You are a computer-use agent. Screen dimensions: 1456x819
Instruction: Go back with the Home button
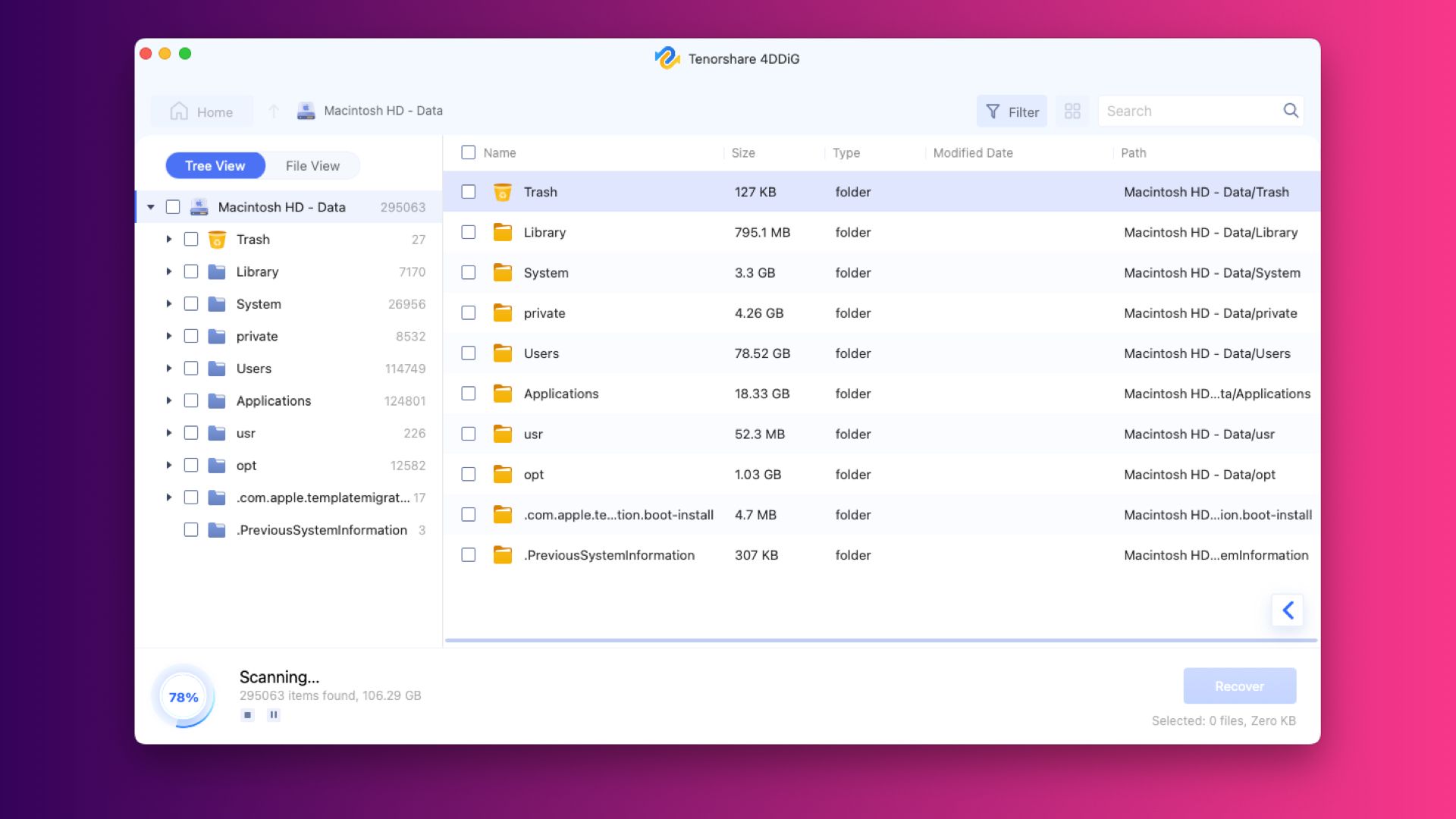point(201,111)
